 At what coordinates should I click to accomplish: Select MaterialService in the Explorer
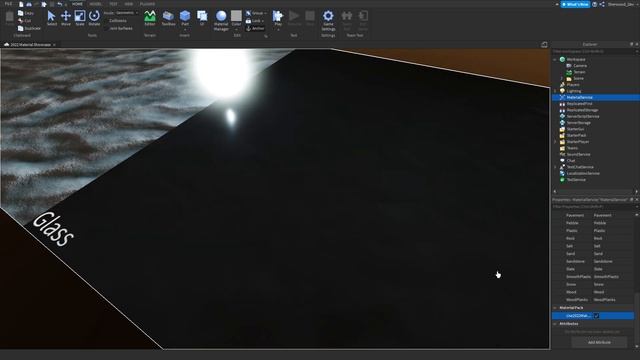coord(580,98)
